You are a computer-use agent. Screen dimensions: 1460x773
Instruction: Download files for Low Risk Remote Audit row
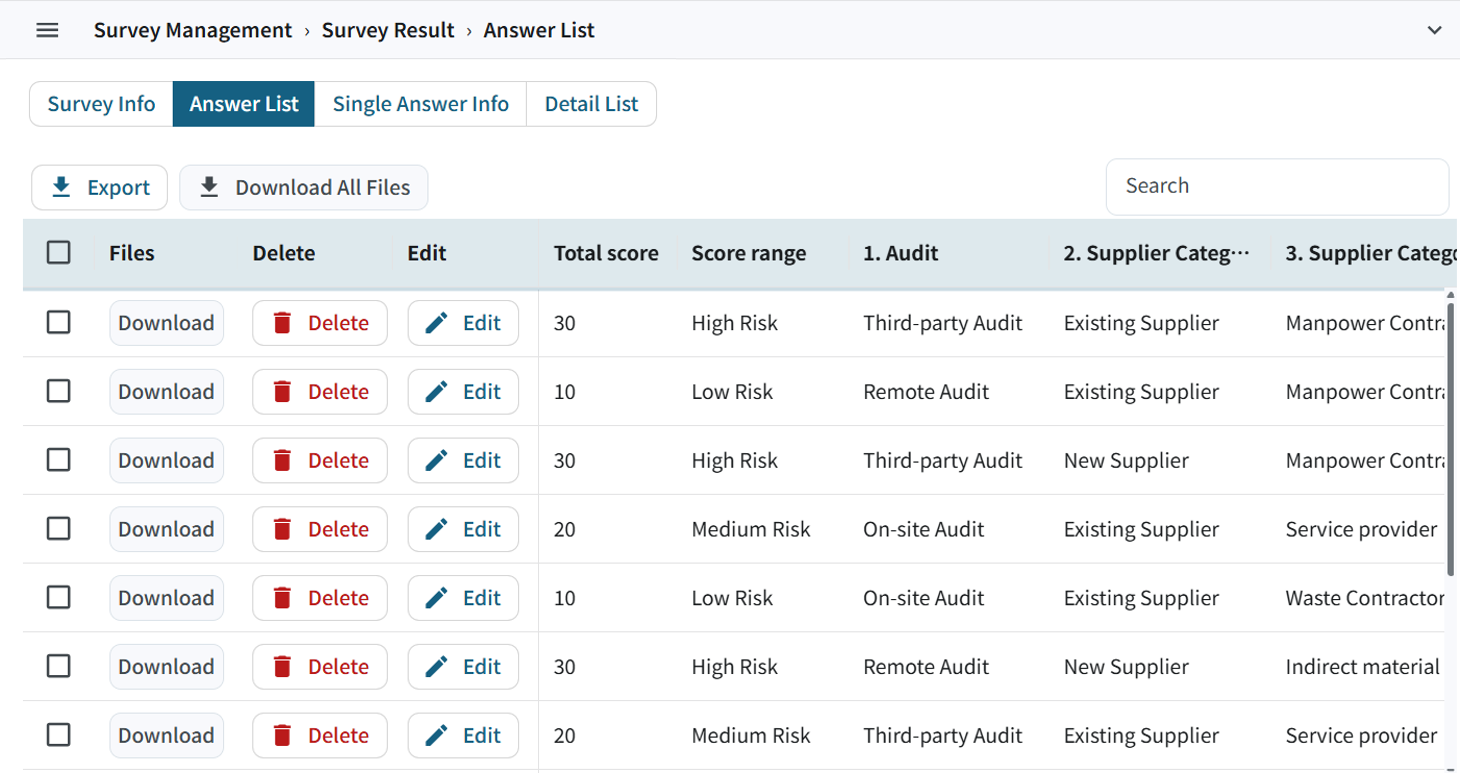(x=166, y=392)
